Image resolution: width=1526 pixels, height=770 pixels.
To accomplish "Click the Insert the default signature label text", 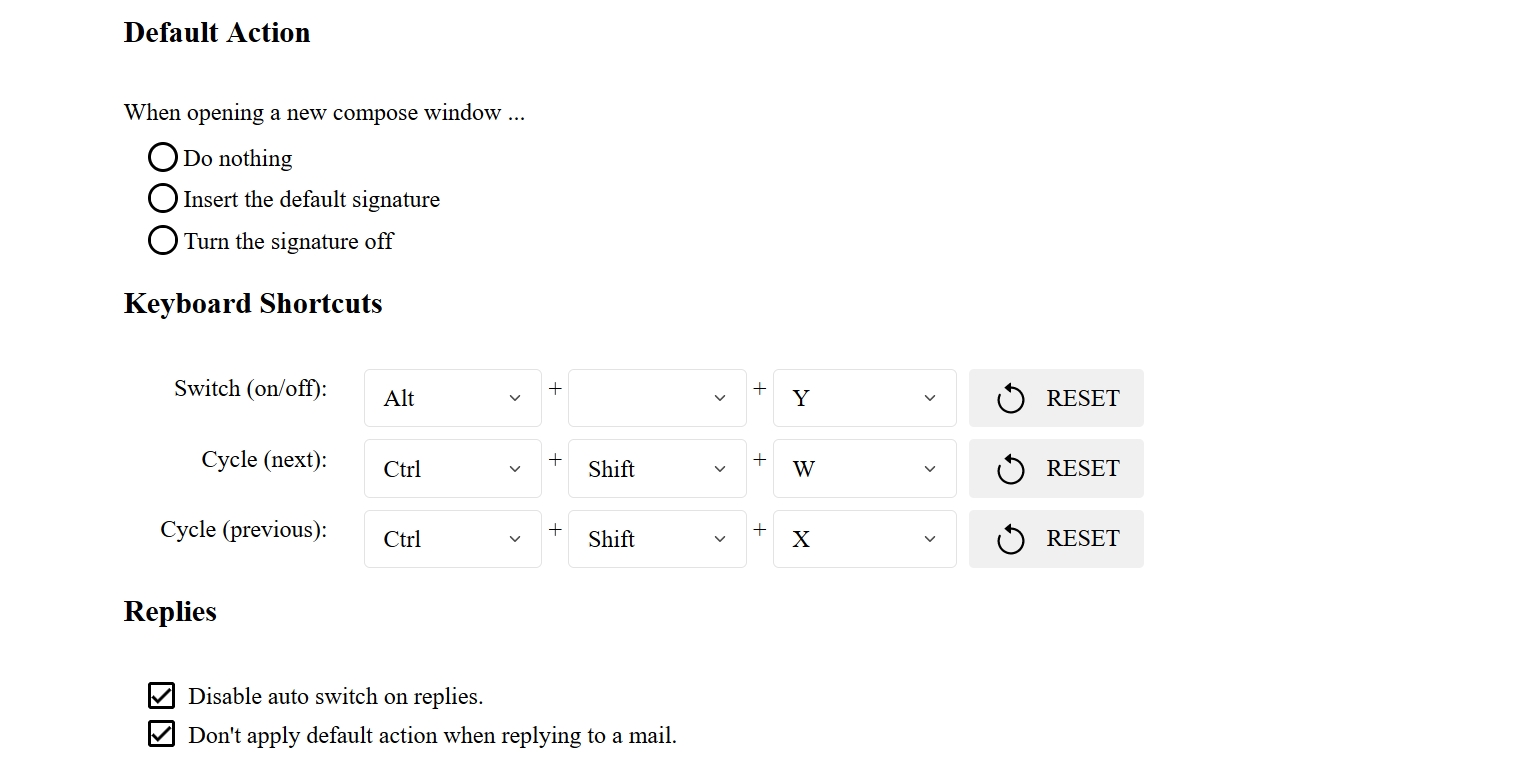I will click(311, 200).
